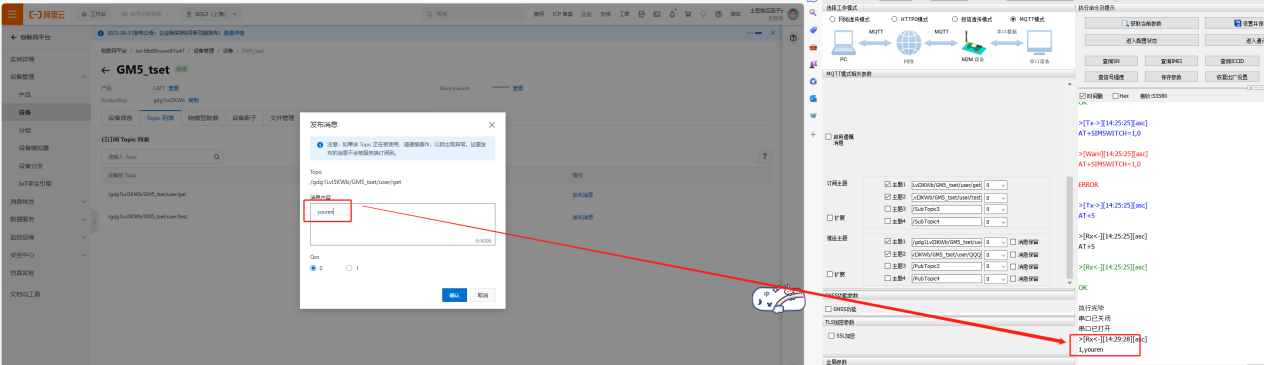
Task: Switch to the 设备信息 tab
Action: coord(121,118)
